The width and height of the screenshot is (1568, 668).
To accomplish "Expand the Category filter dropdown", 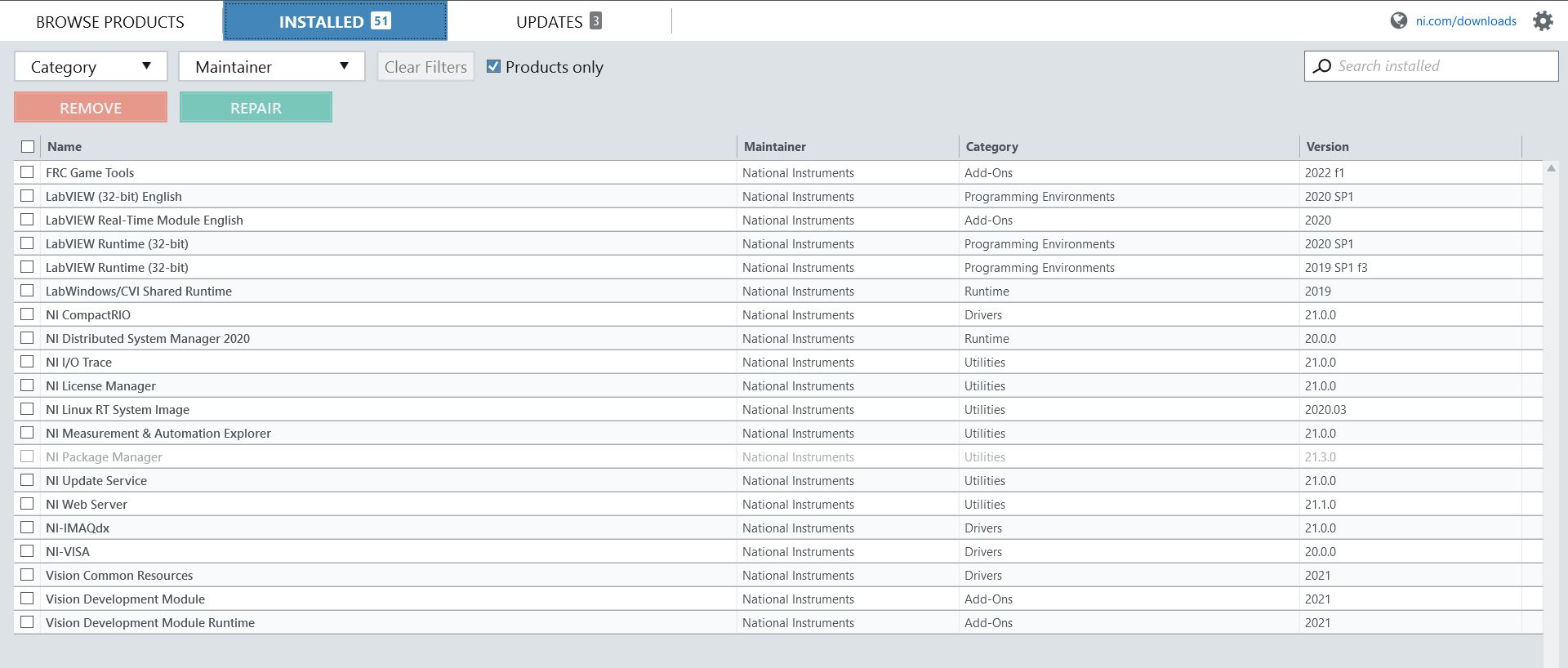I will [91, 66].
